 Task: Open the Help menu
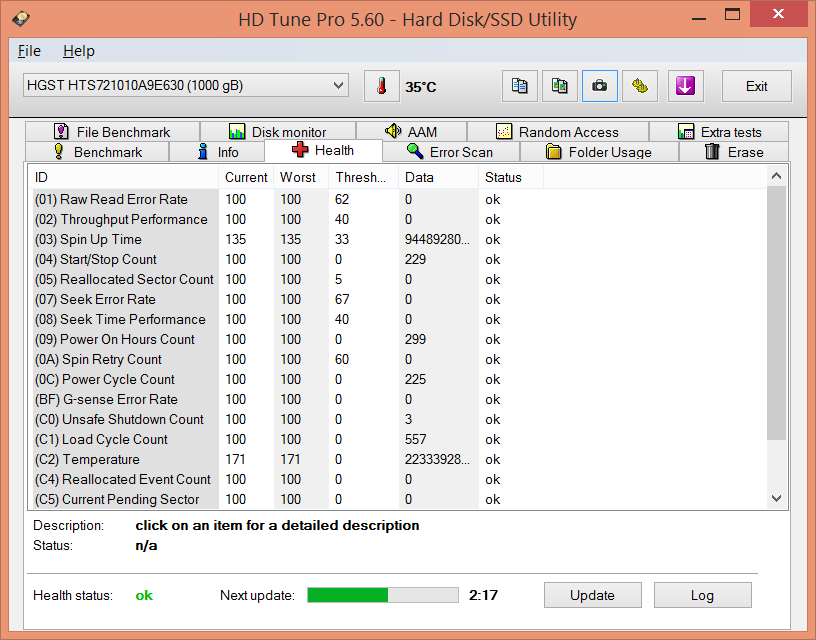(79, 51)
